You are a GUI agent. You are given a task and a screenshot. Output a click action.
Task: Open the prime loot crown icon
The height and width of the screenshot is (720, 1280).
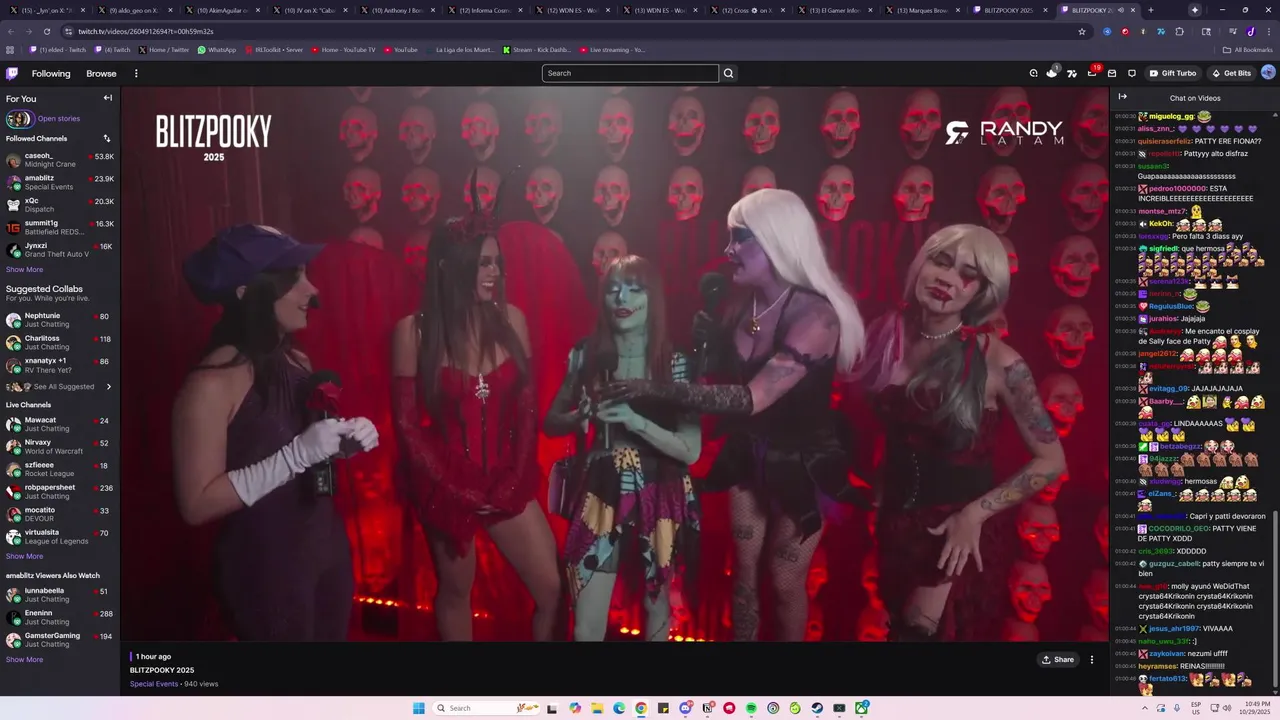[1052, 73]
